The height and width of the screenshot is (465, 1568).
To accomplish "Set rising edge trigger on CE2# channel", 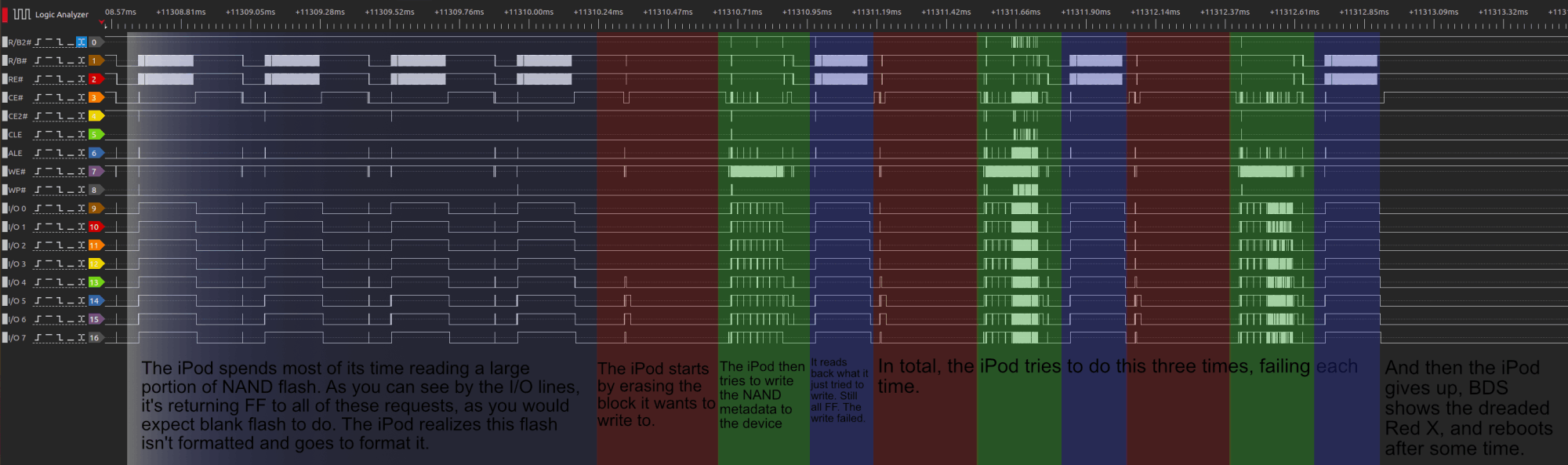I will pyautogui.click(x=38, y=116).
